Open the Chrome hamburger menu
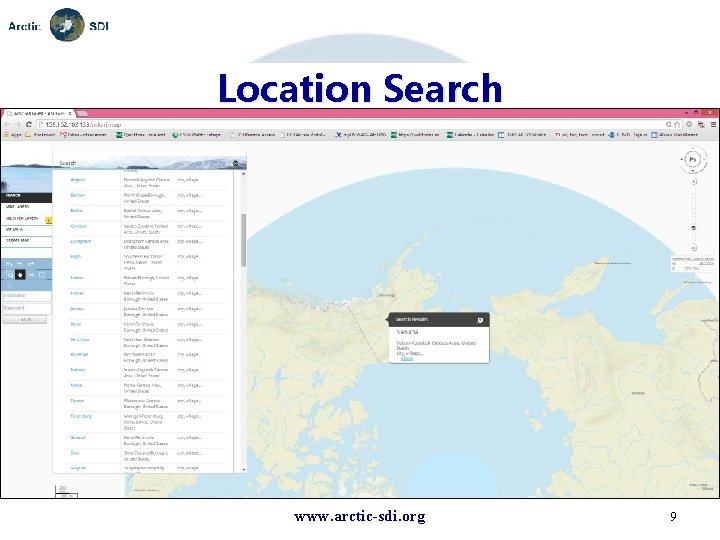Viewport: 720px width, 540px height. (x=713, y=124)
